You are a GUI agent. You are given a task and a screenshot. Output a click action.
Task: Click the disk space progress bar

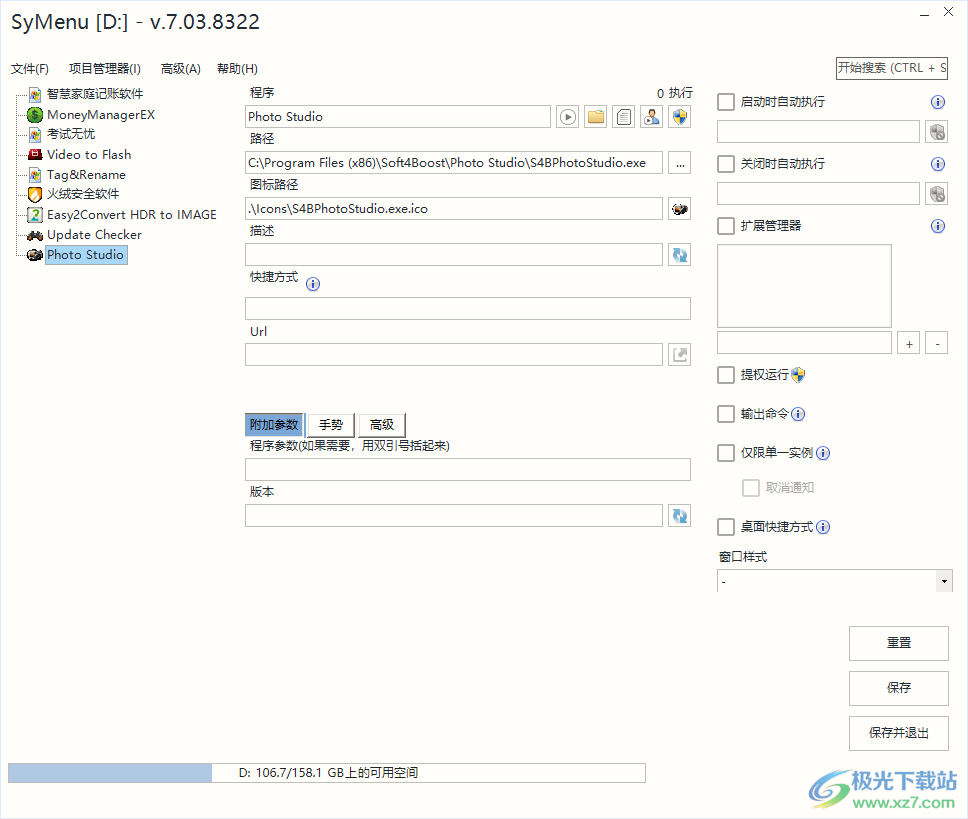(x=327, y=773)
